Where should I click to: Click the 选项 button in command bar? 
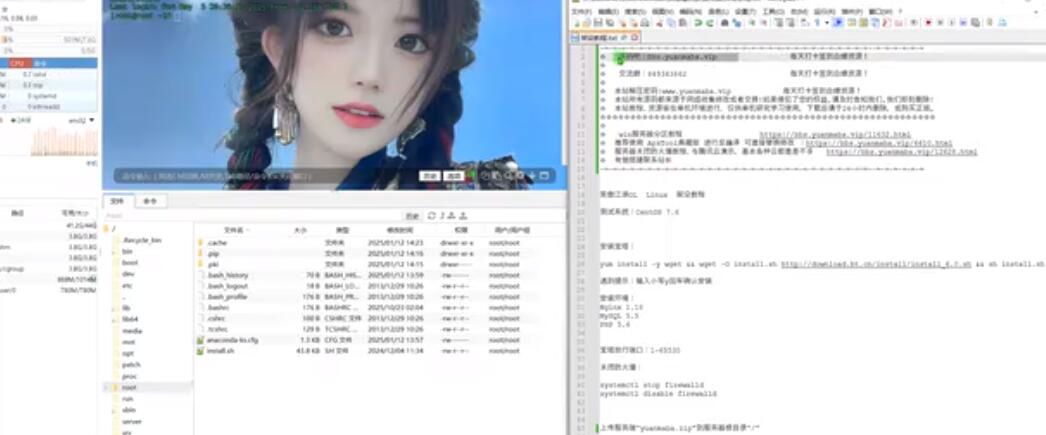coord(454,175)
